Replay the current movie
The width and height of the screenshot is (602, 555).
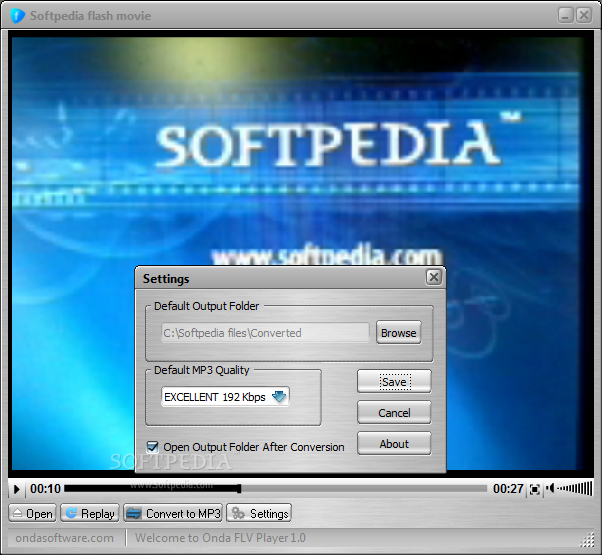pyautogui.click(x=90, y=513)
